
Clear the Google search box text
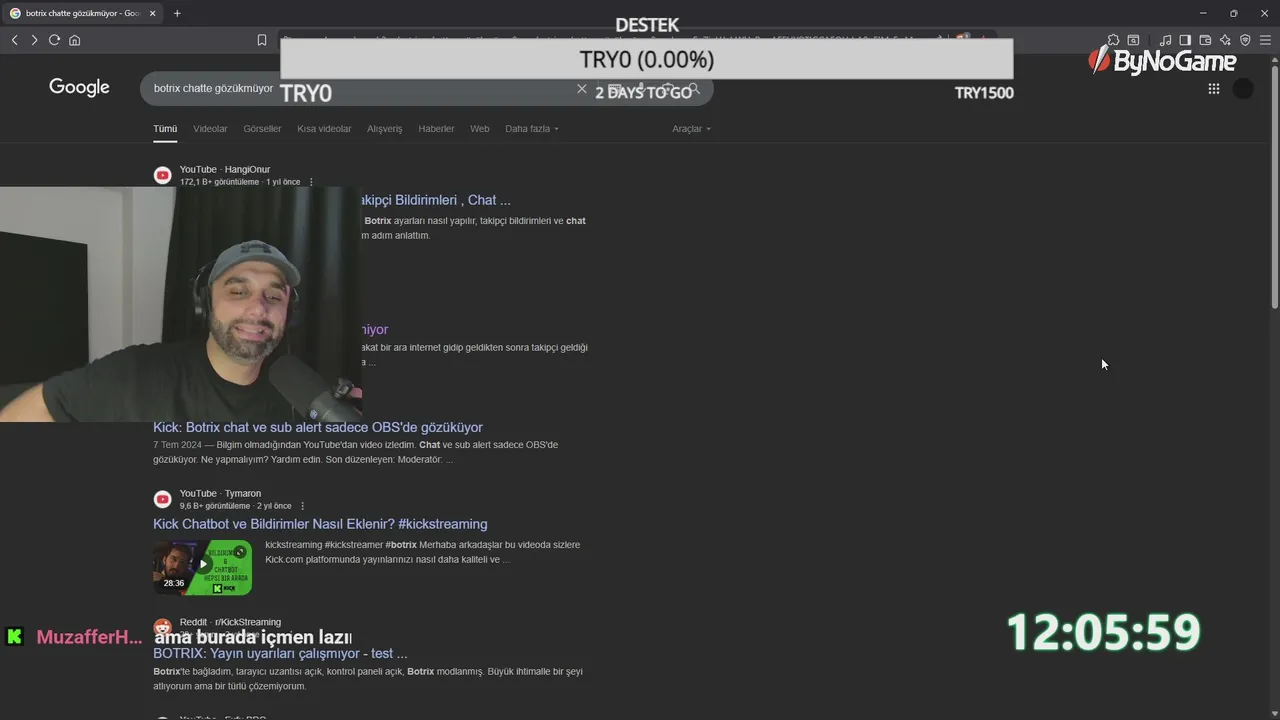coord(582,88)
